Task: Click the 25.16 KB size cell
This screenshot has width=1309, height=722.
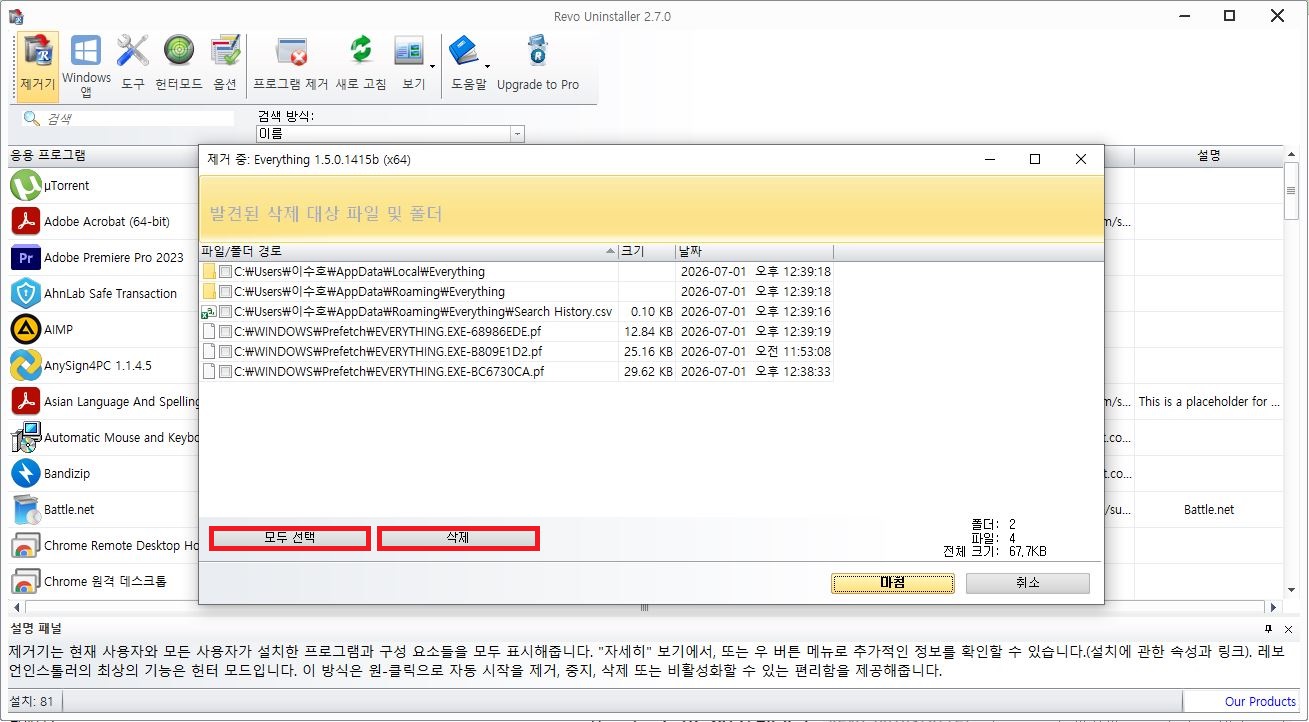Action: tap(648, 352)
